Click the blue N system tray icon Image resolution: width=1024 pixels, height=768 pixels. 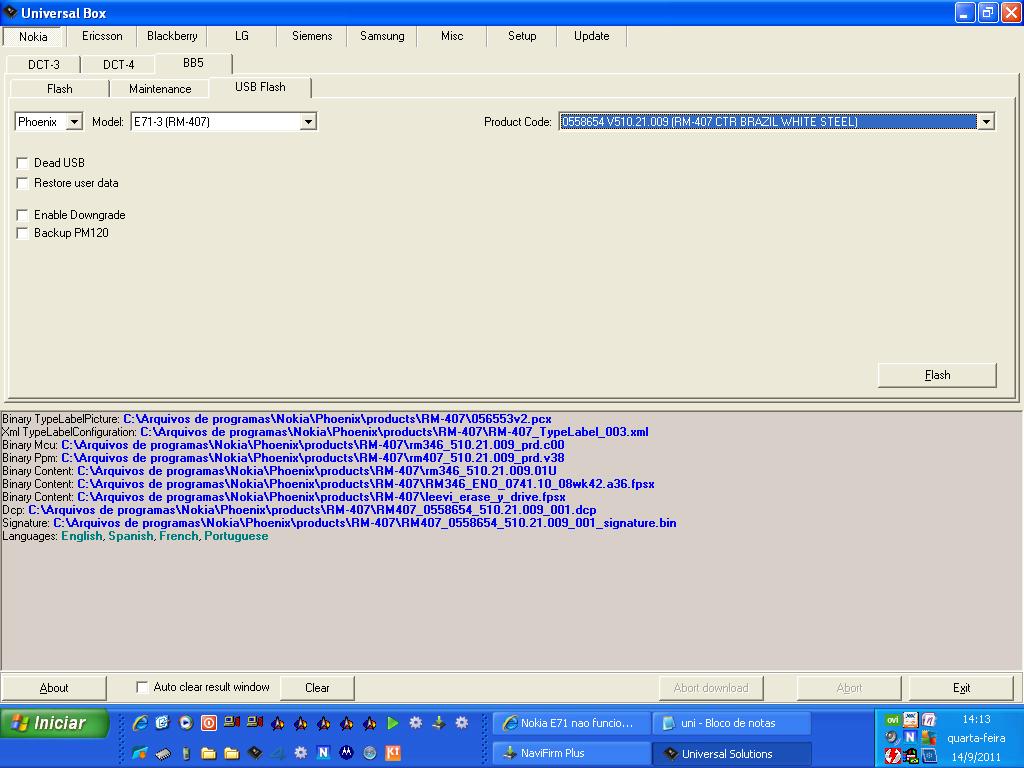point(910,737)
